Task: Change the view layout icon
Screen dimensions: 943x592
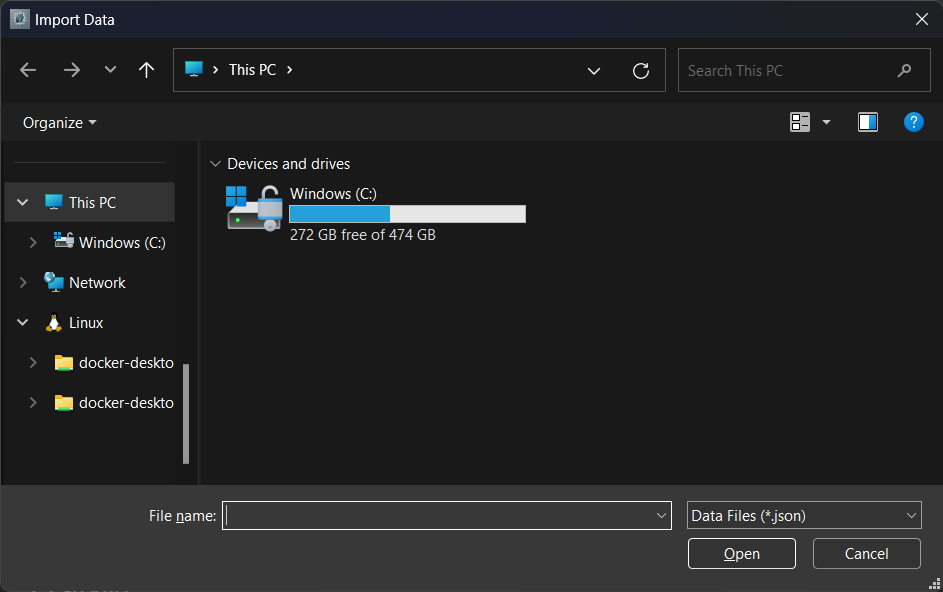Action: (x=800, y=122)
